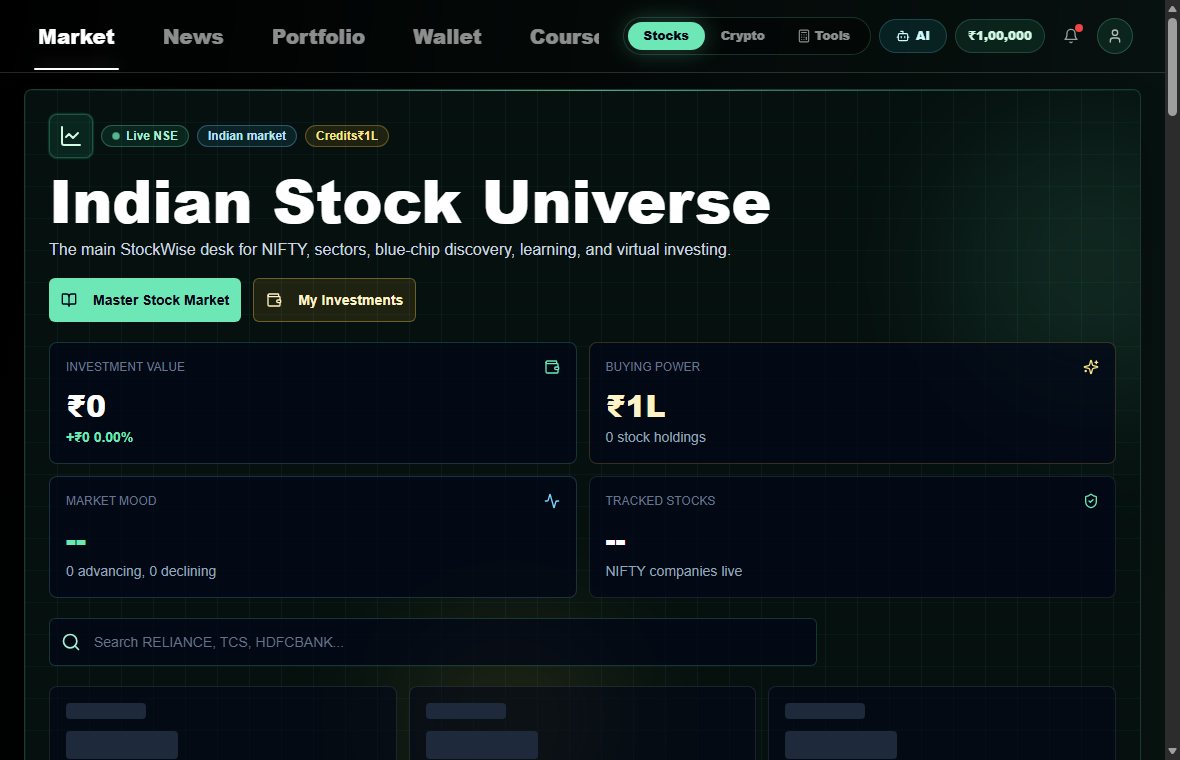This screenshot has height=760, width=1180.
Task: Click the Credits ₹1L badge
Action: click(347, 136)
